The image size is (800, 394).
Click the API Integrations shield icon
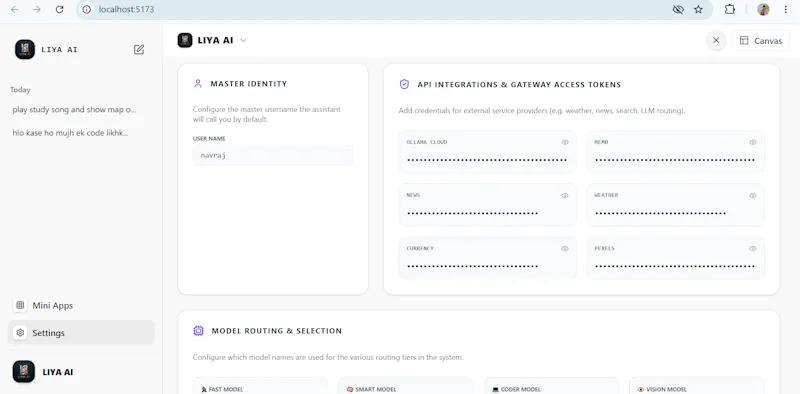(x=404, y=84)
